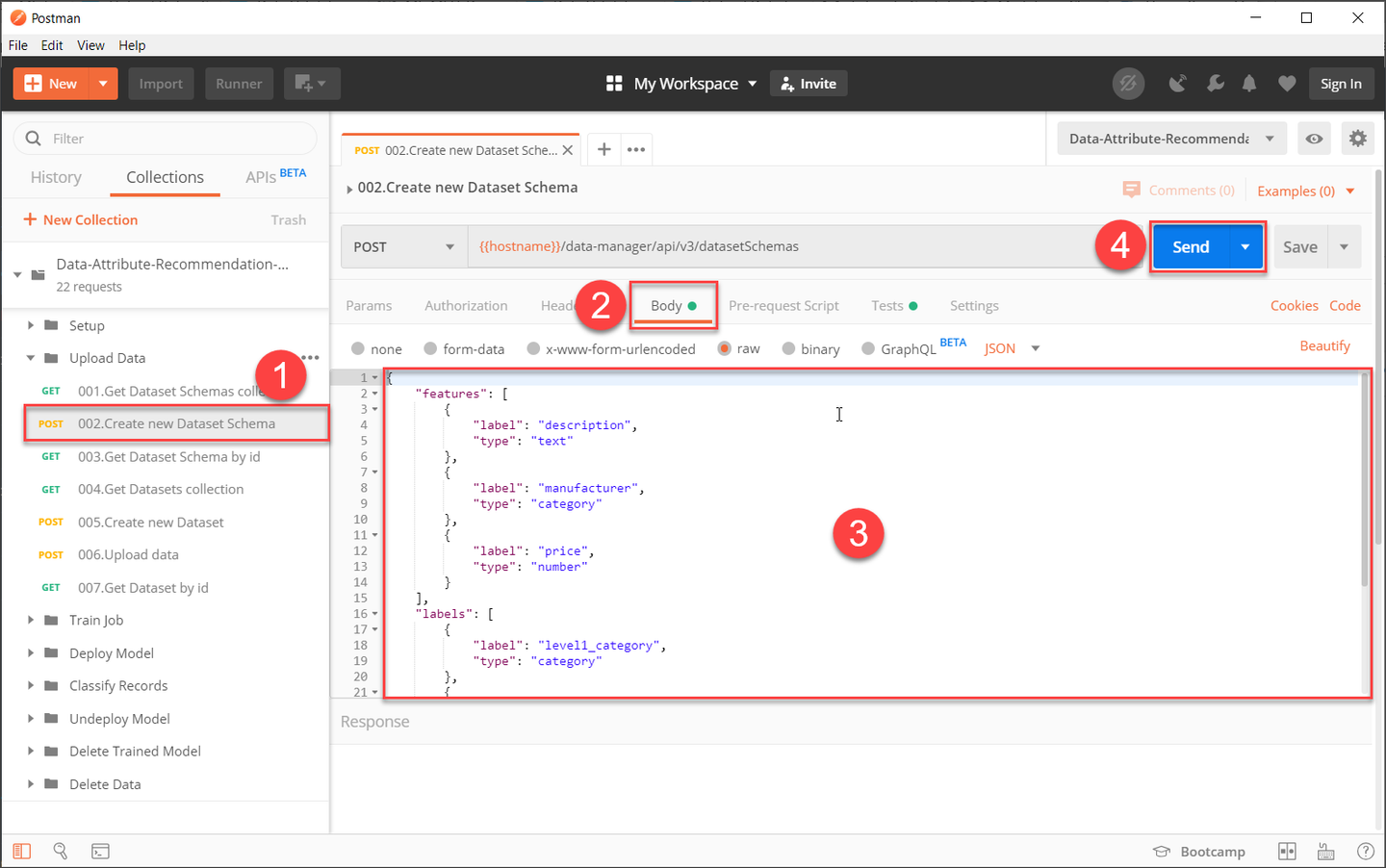Click the filter search magnifier icon
Image resolution: width=1386 pixels, height=868 pixels.
point(33,139)
